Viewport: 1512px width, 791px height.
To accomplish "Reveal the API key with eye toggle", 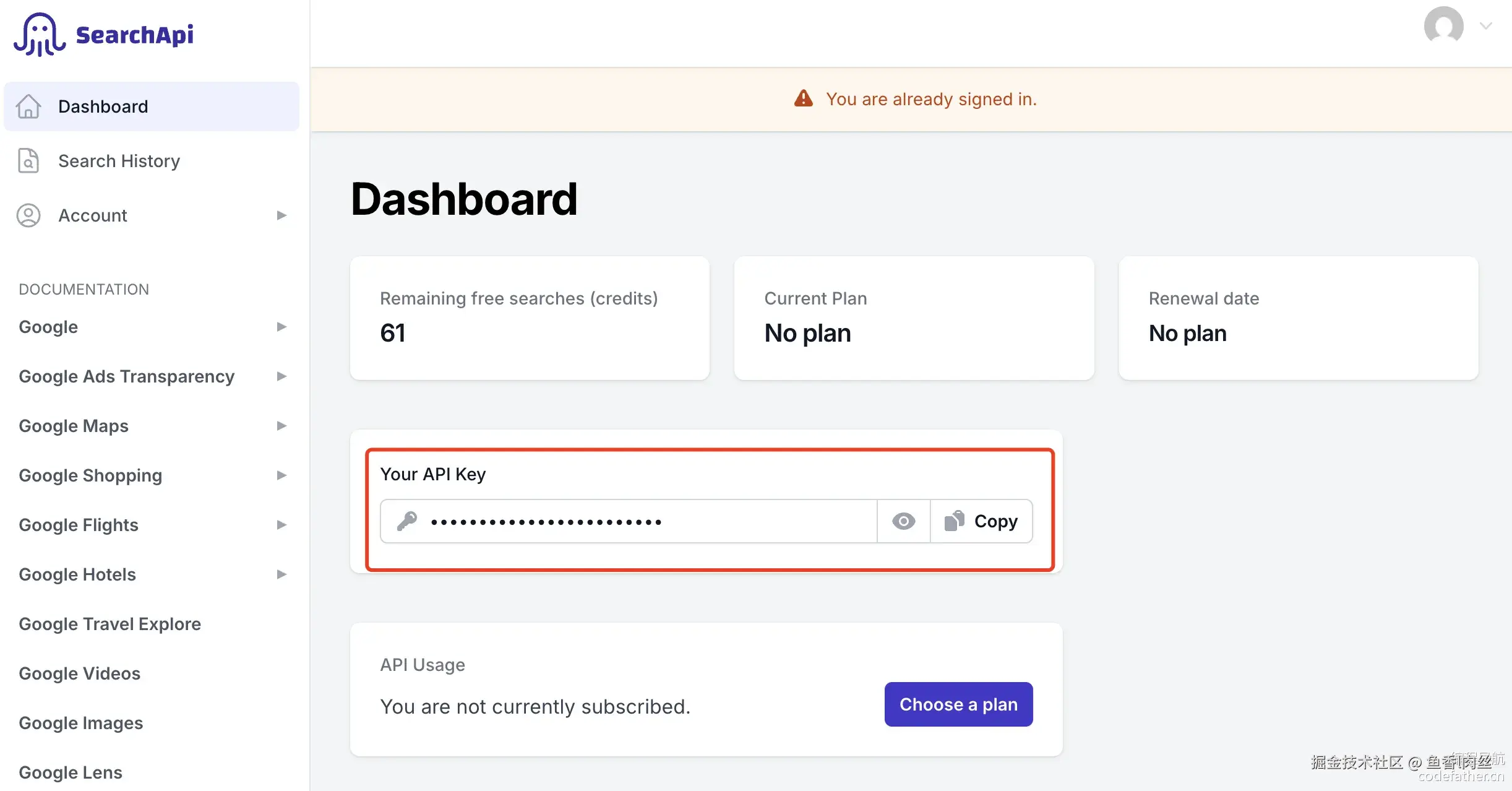I will pyautogui.click(x=903, y=521).
